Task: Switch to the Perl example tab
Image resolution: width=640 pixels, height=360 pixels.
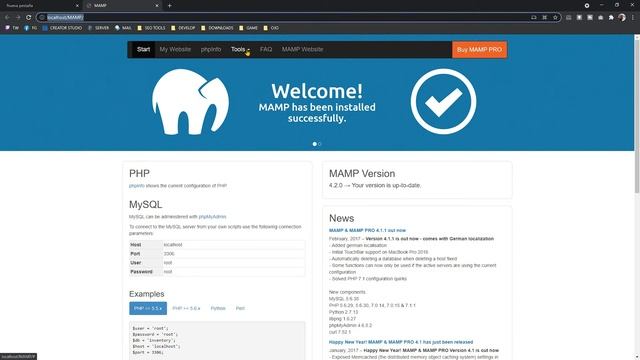Action: pyautogui.click(x=240, y=309)
